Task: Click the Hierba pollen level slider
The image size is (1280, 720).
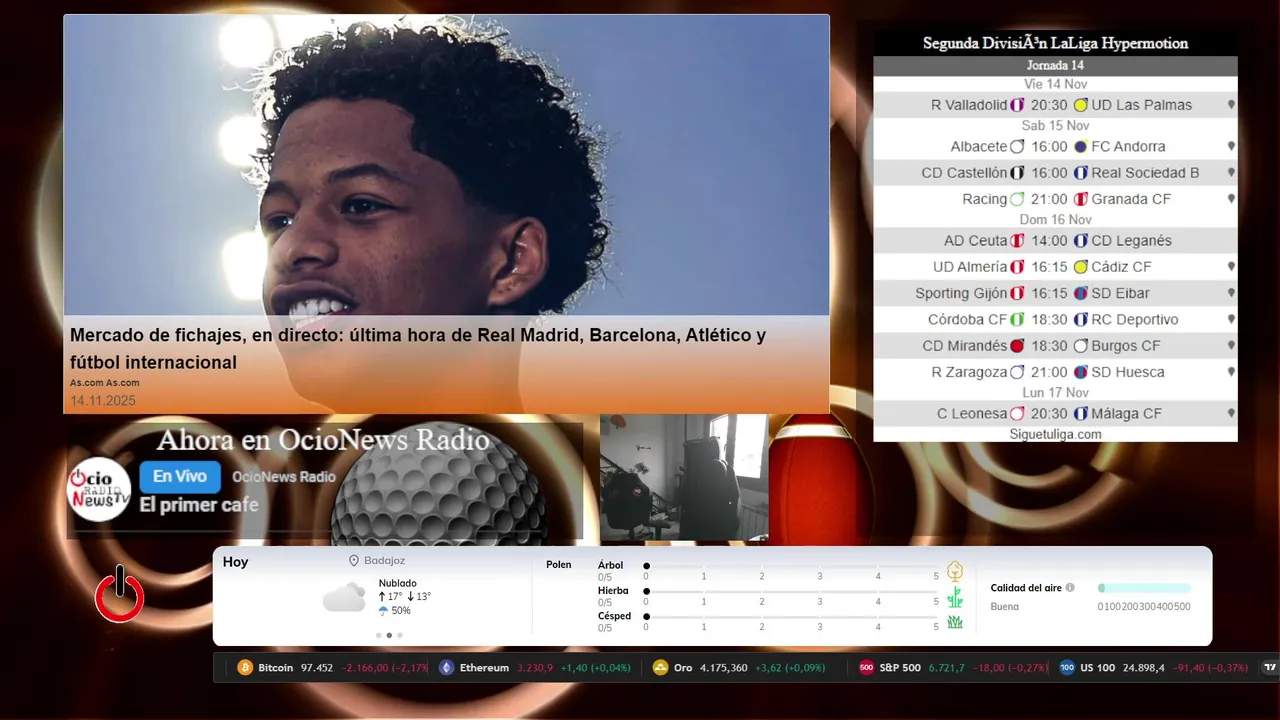Action: [x=791, y=592]
